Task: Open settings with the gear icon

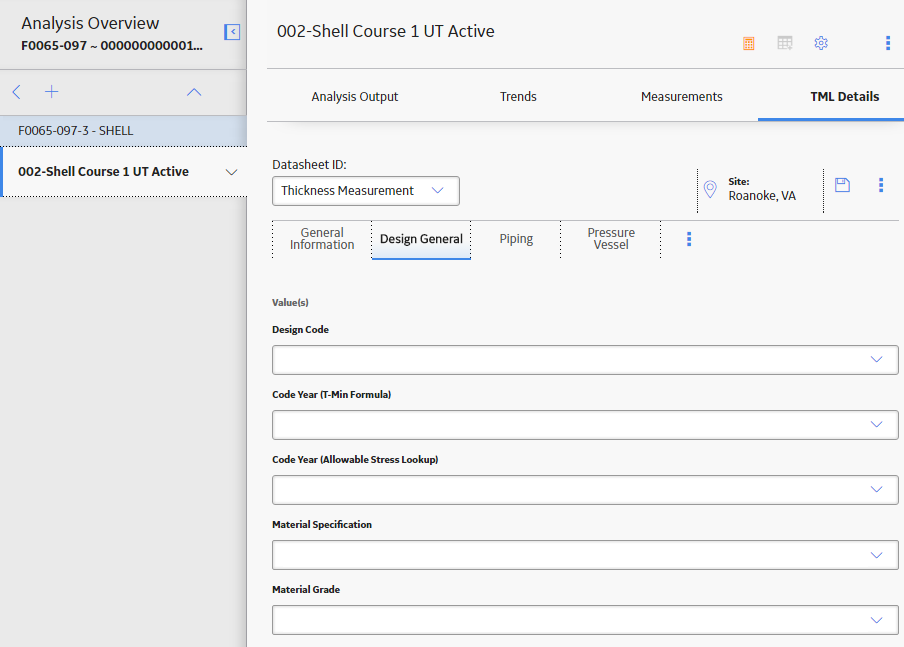Action: [821, 43]
